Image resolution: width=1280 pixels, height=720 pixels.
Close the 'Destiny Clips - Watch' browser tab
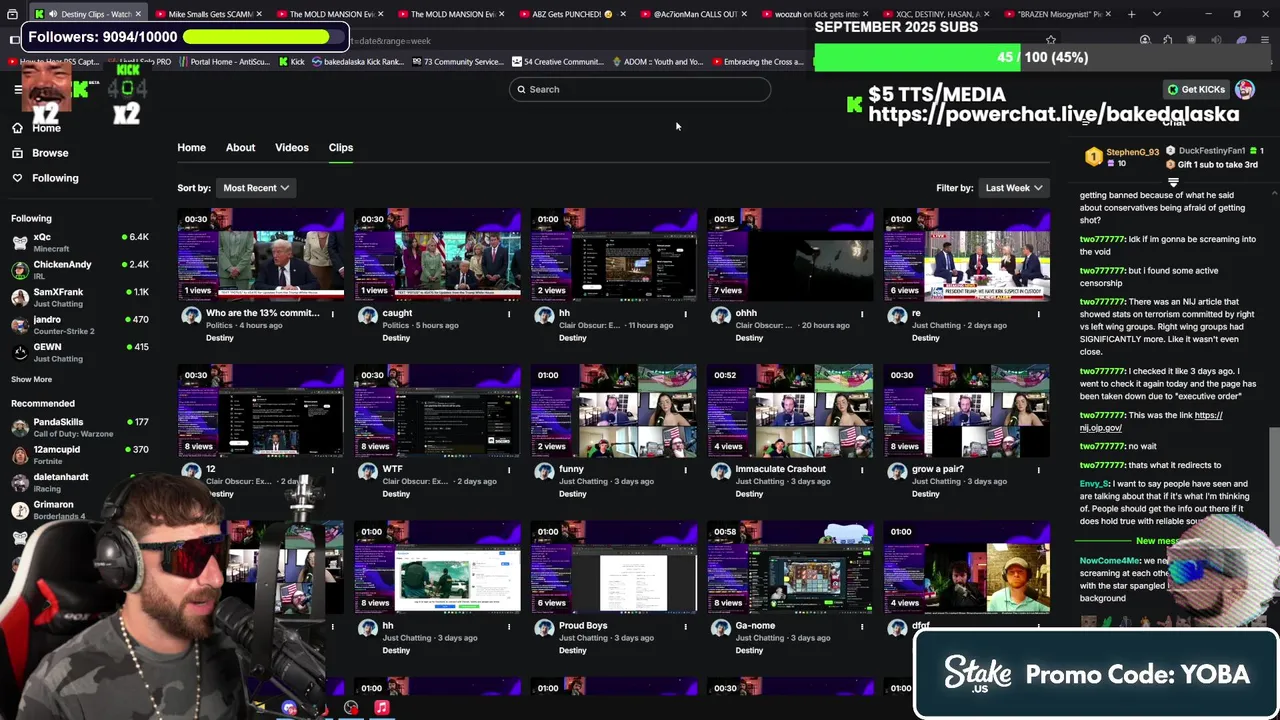139,14
